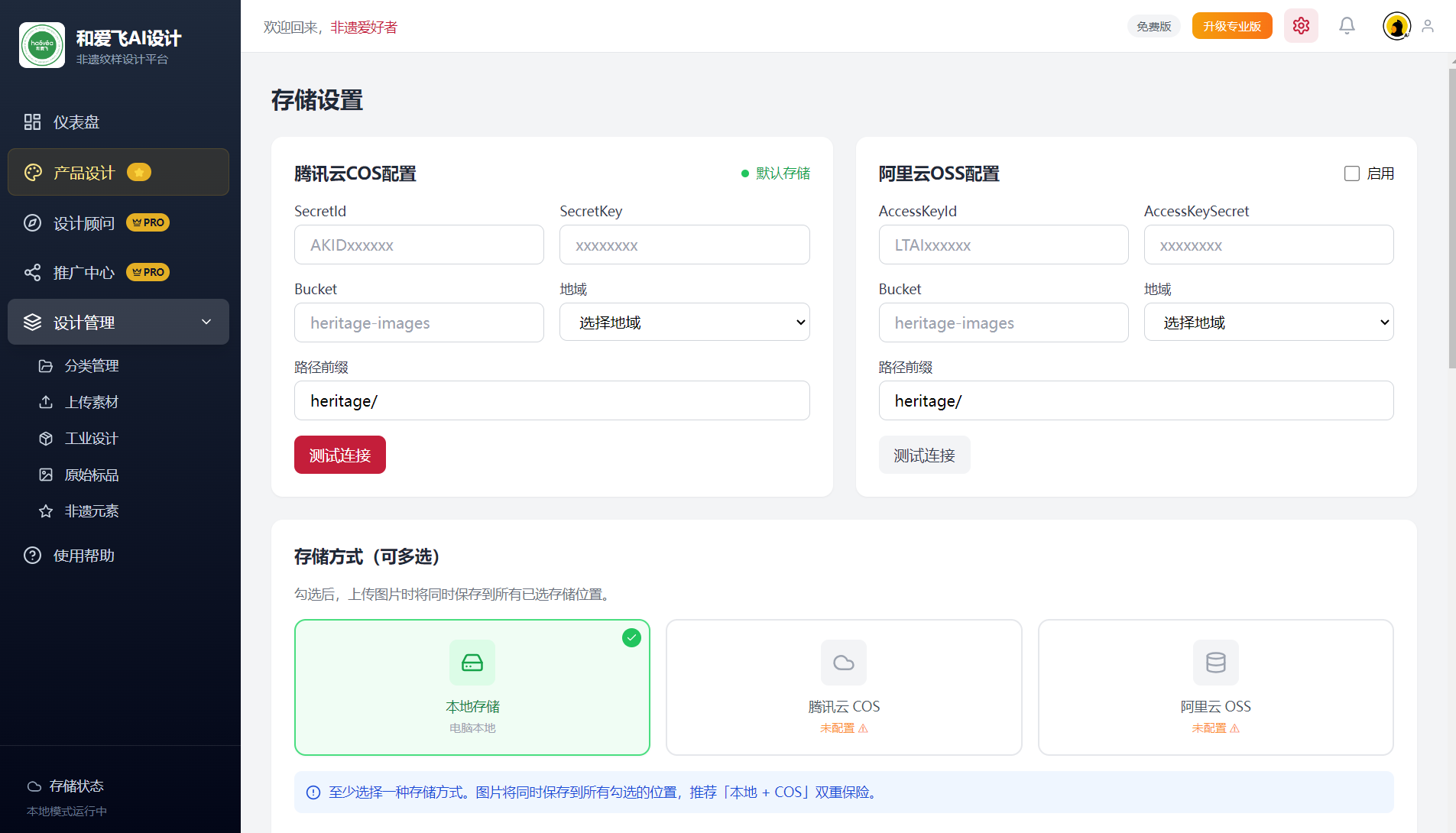The height and width of the screenshot is (833, 1456).
Task: Focus the SecretKey input field
Action: [685, 245]
